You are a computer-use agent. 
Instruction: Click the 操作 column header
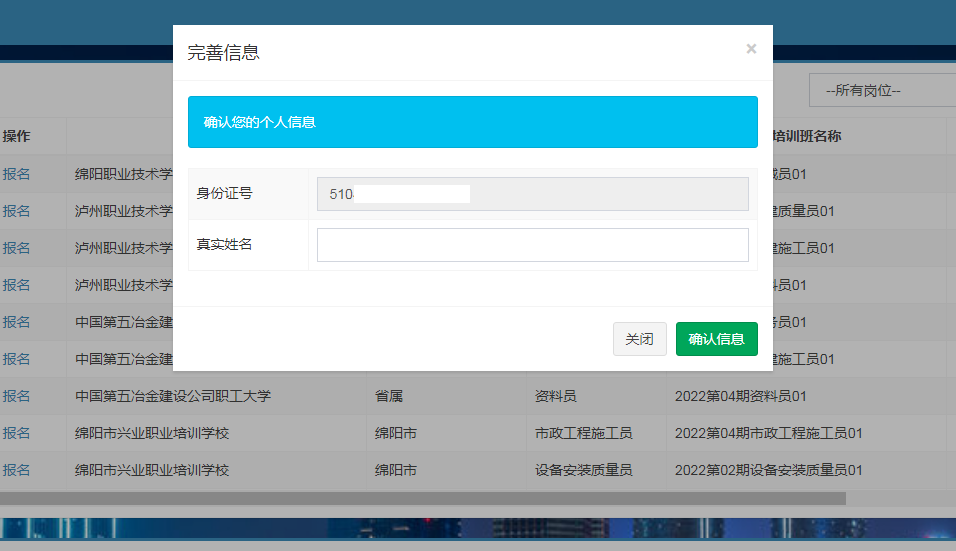(16, 136)
